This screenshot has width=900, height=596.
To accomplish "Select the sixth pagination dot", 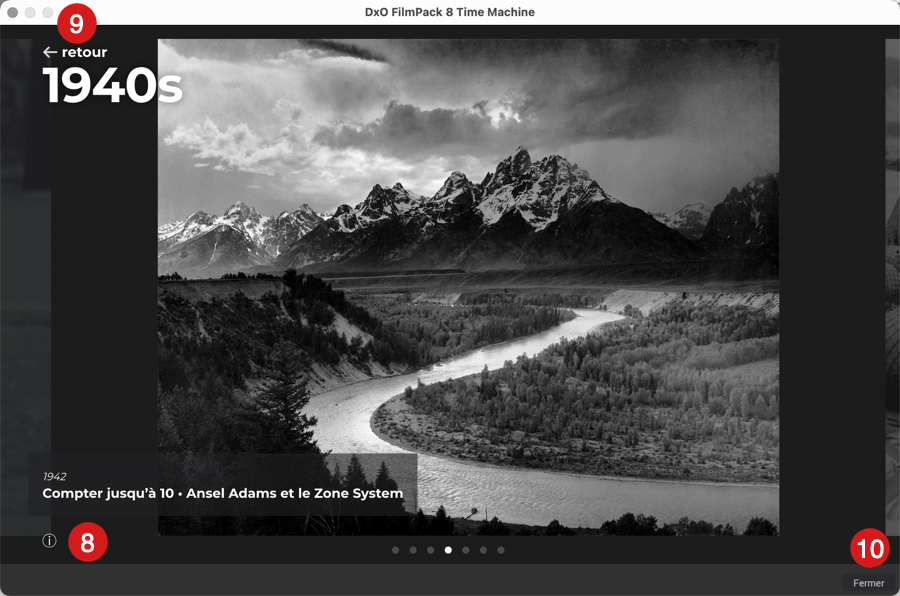I will pos(483,550).
